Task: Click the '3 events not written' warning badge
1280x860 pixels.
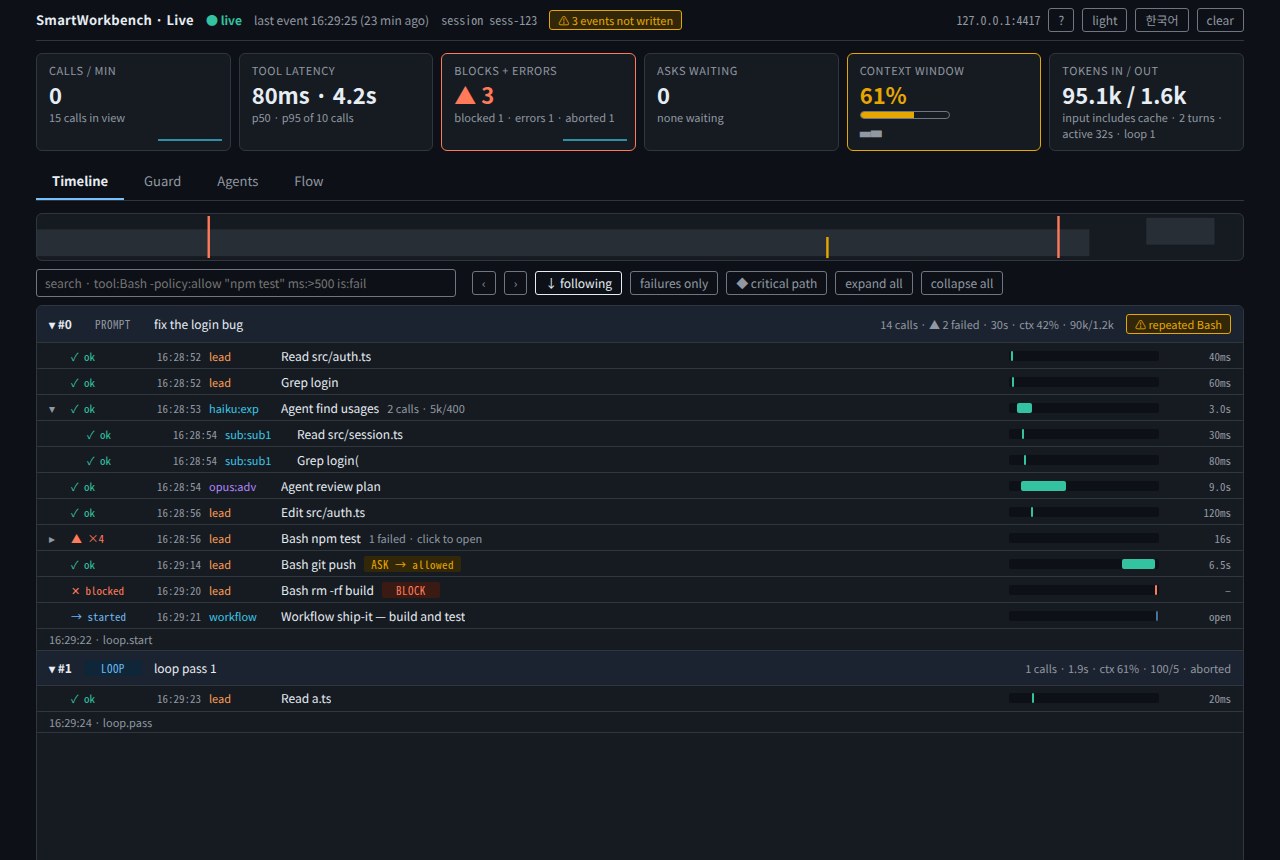Action: pyautogui.click(x=616, y=20)
